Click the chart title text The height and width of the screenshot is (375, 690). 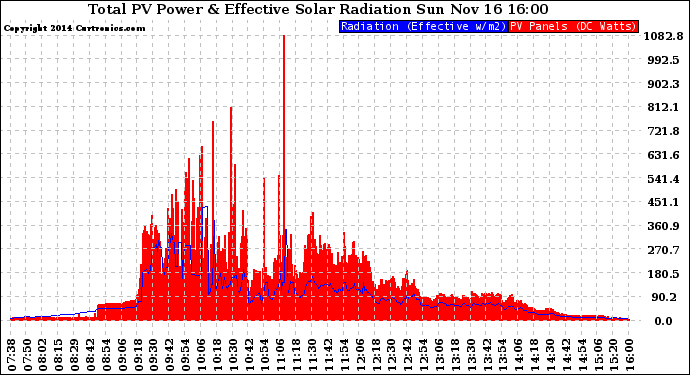[319, 9]
